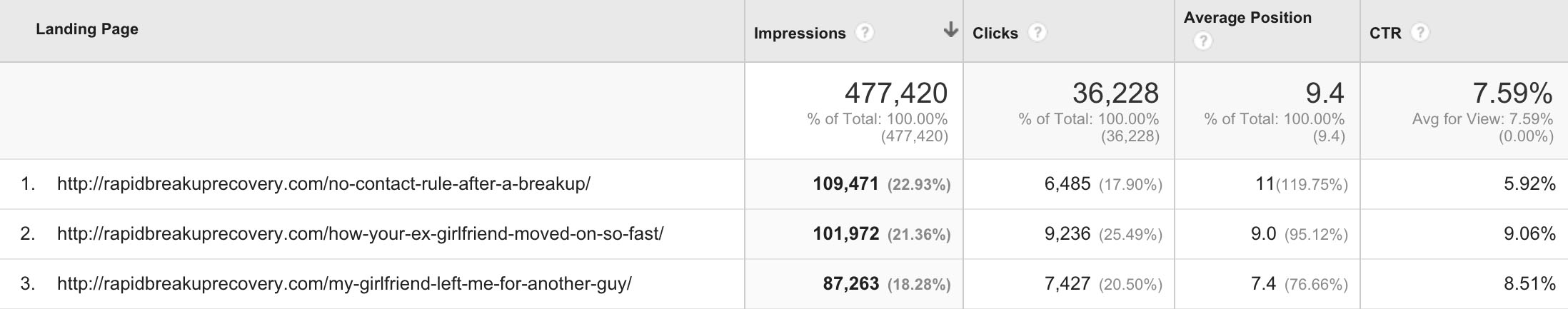Screen dimensions: 1568x309
Task: Sort by Average Position column header
Action: tap(1247, 18)
